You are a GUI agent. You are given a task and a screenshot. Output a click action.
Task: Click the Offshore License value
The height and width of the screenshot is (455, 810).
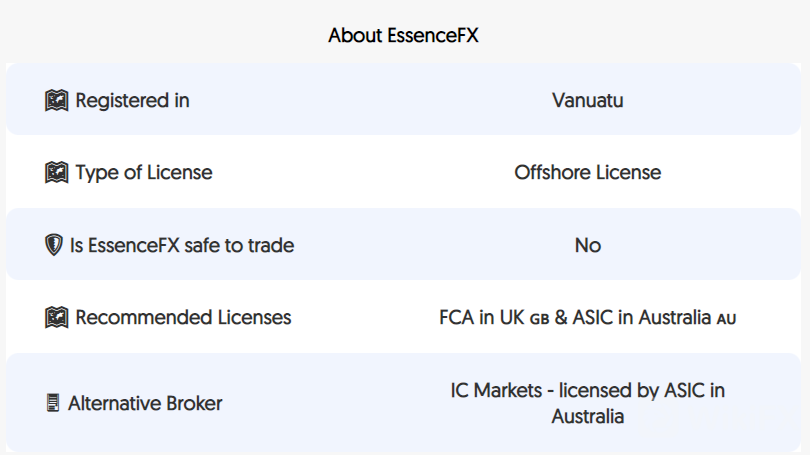pos(587,172)
